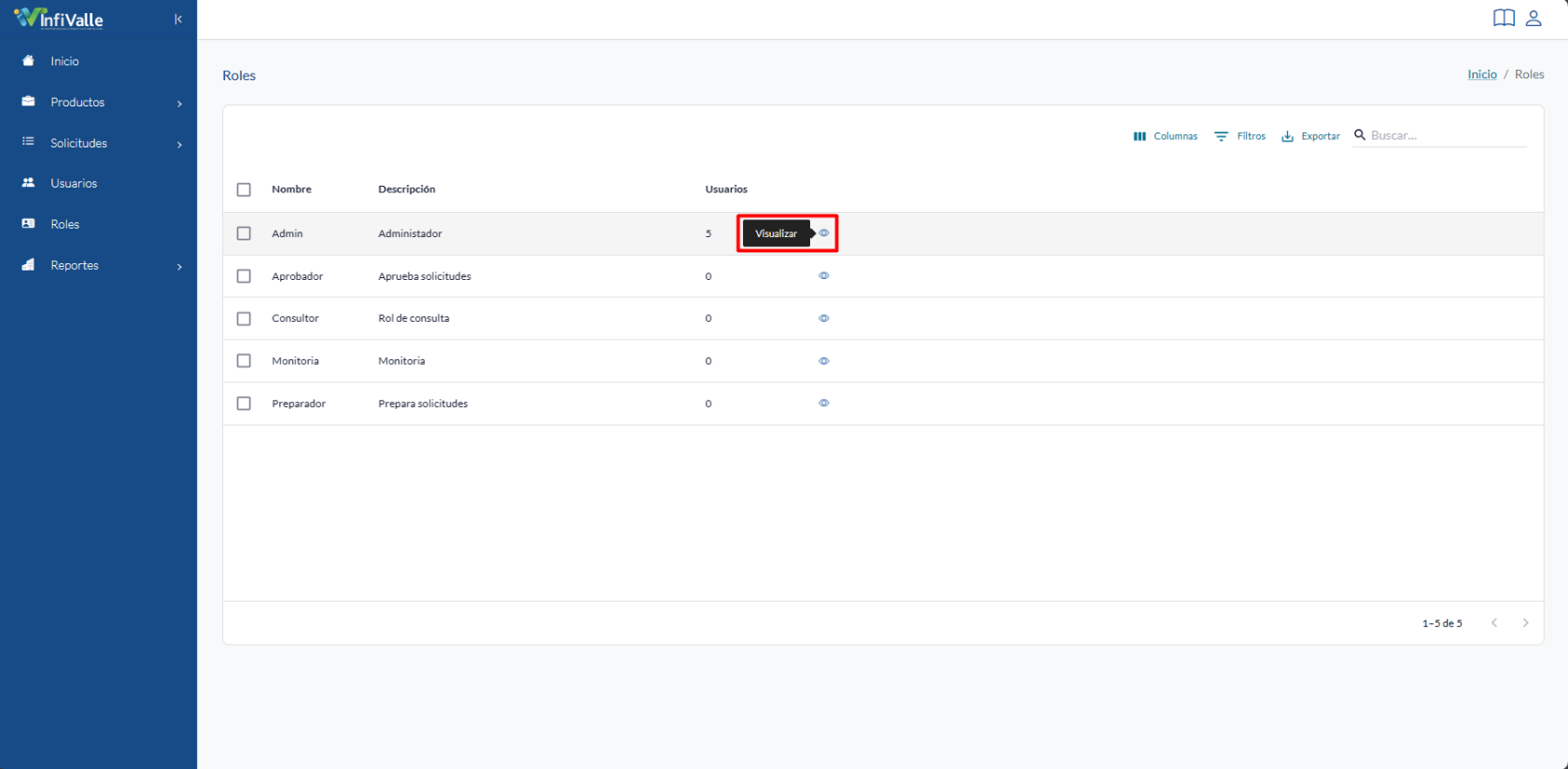This screenshot has width=1568, height=769.
Task: Collapse the sidebar with arrow icon
Action: [x=178, y=19]
